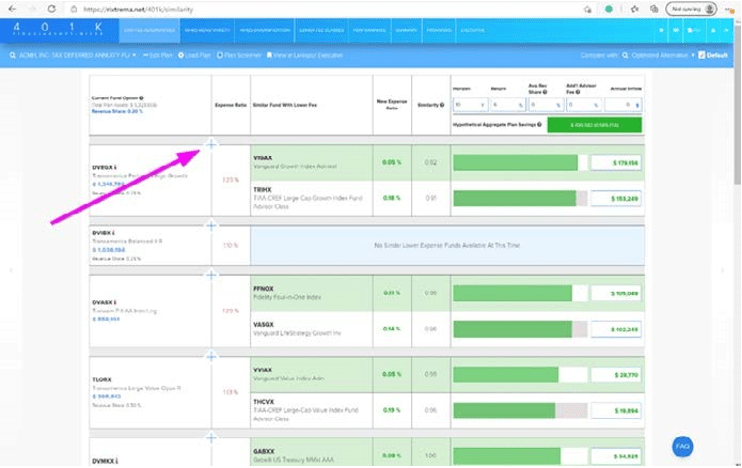742x468 pixels.
Task: Open the Plan Screener
Action: coord(239,55)
